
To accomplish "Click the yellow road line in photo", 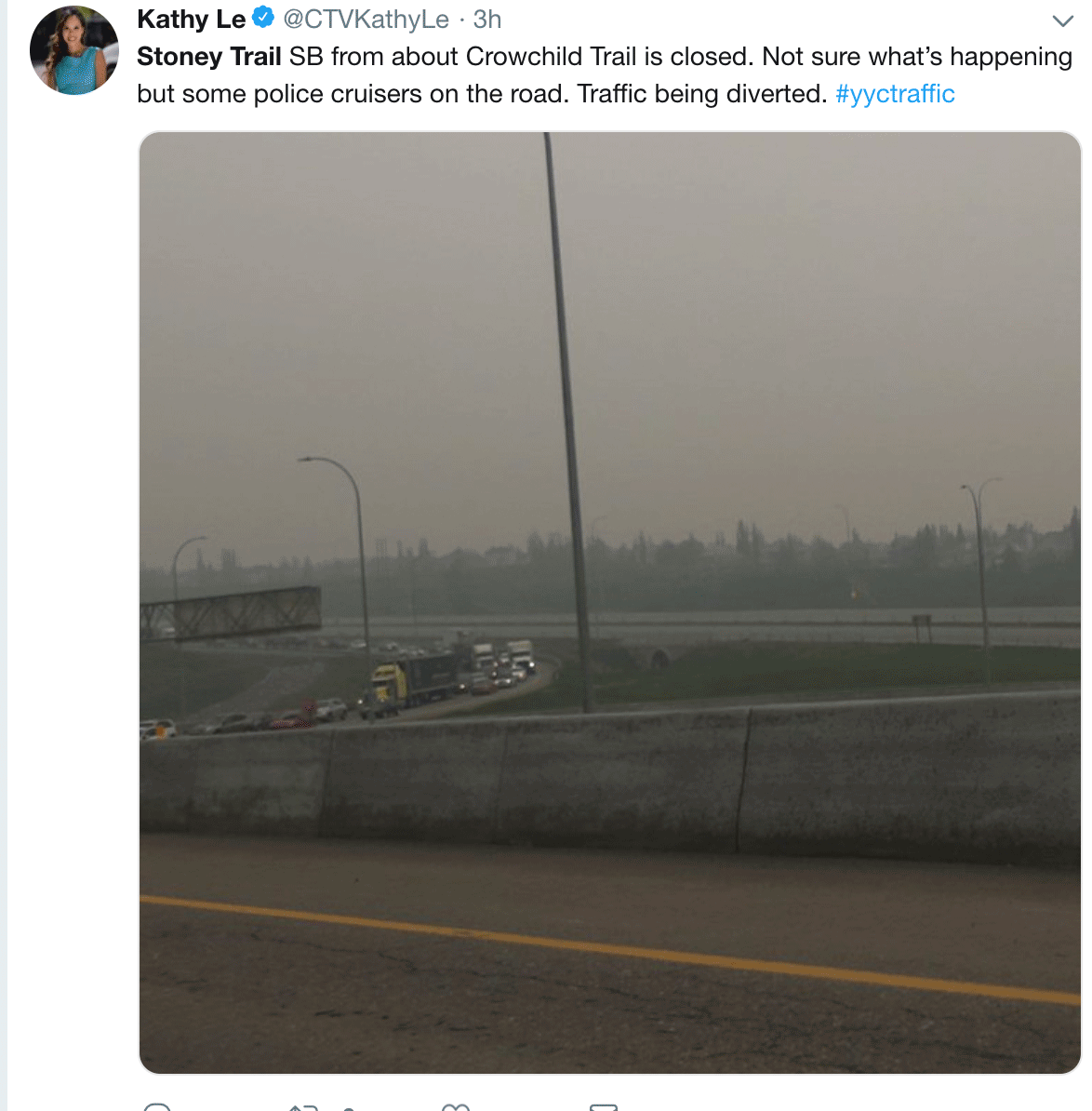I will click(x=610, y=949).
